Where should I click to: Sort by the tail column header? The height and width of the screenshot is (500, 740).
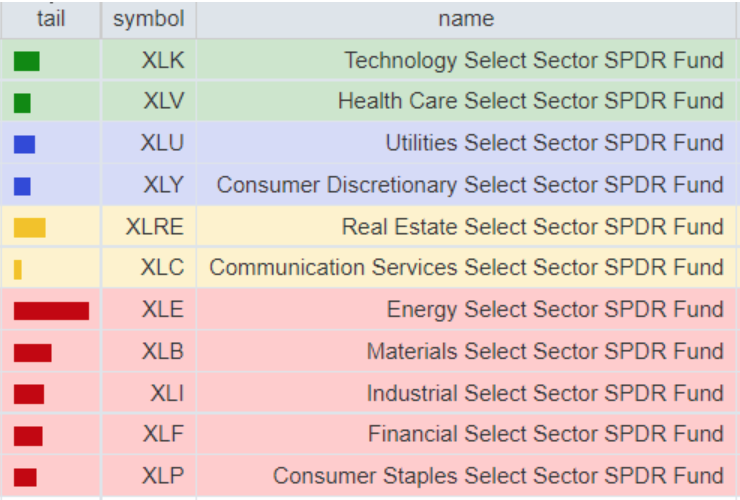tap(50, 19)
